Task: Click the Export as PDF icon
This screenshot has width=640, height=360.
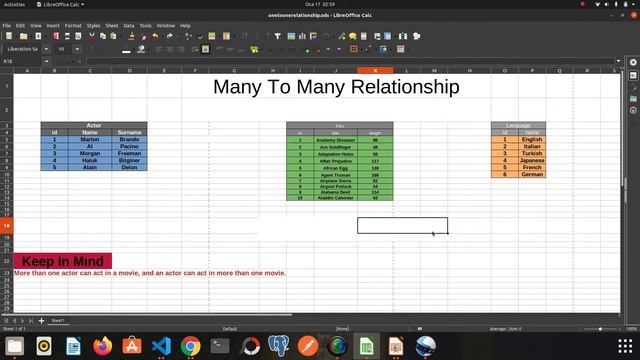Action: pyautogui.click(x=56, y=36)
